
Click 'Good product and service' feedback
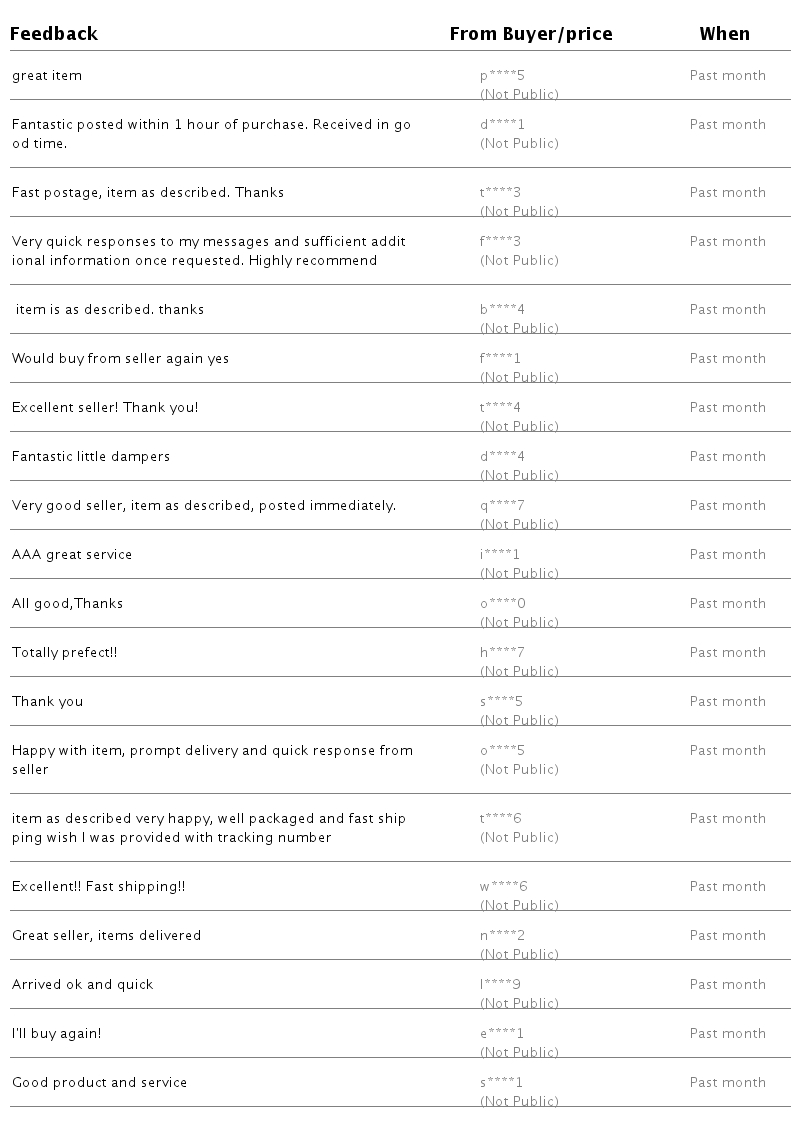99,1083
